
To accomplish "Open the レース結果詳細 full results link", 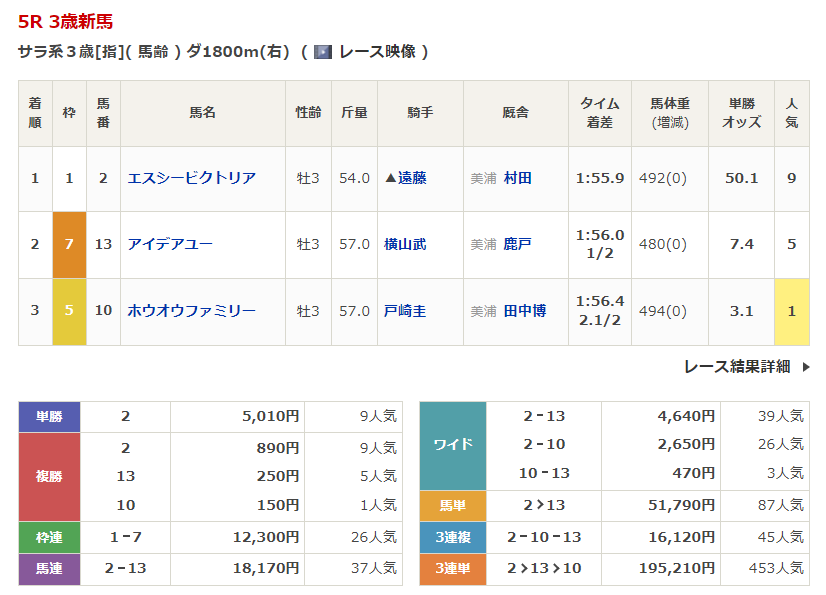I will 737,367.
